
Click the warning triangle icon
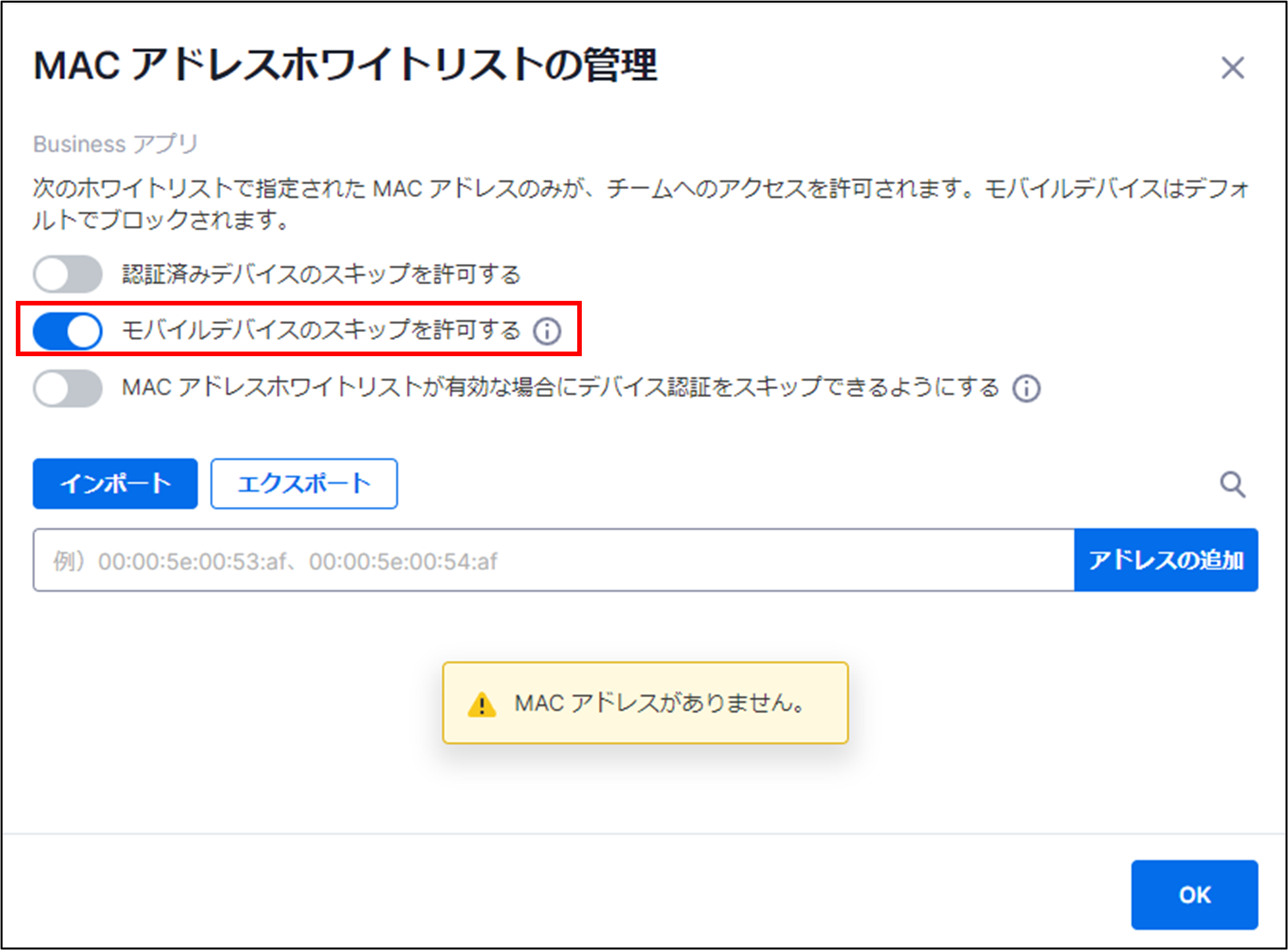[482, 704]
